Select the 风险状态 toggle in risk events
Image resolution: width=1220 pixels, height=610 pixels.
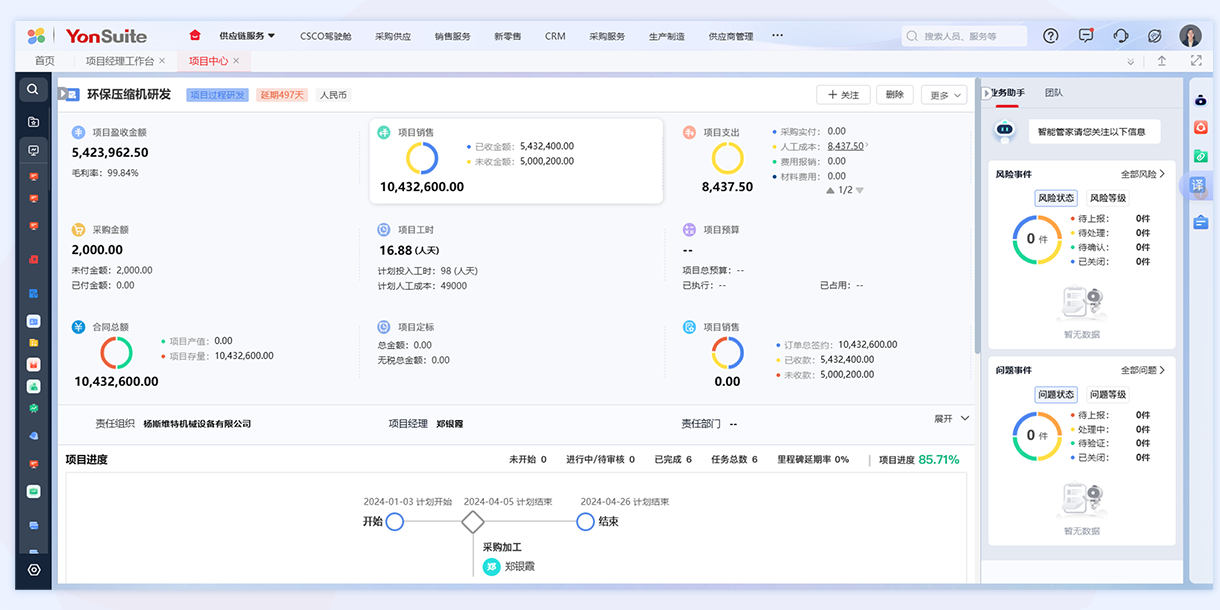pyautogui.click(x=1055, y=198)
